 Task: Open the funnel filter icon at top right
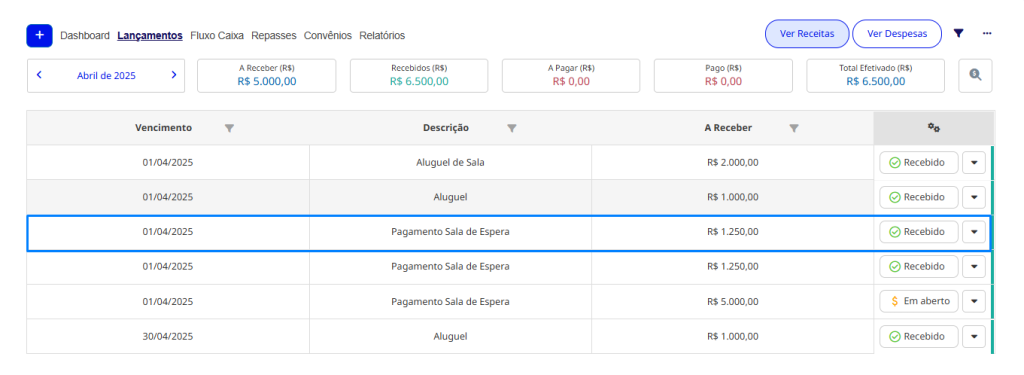click(x=958, y=34)
